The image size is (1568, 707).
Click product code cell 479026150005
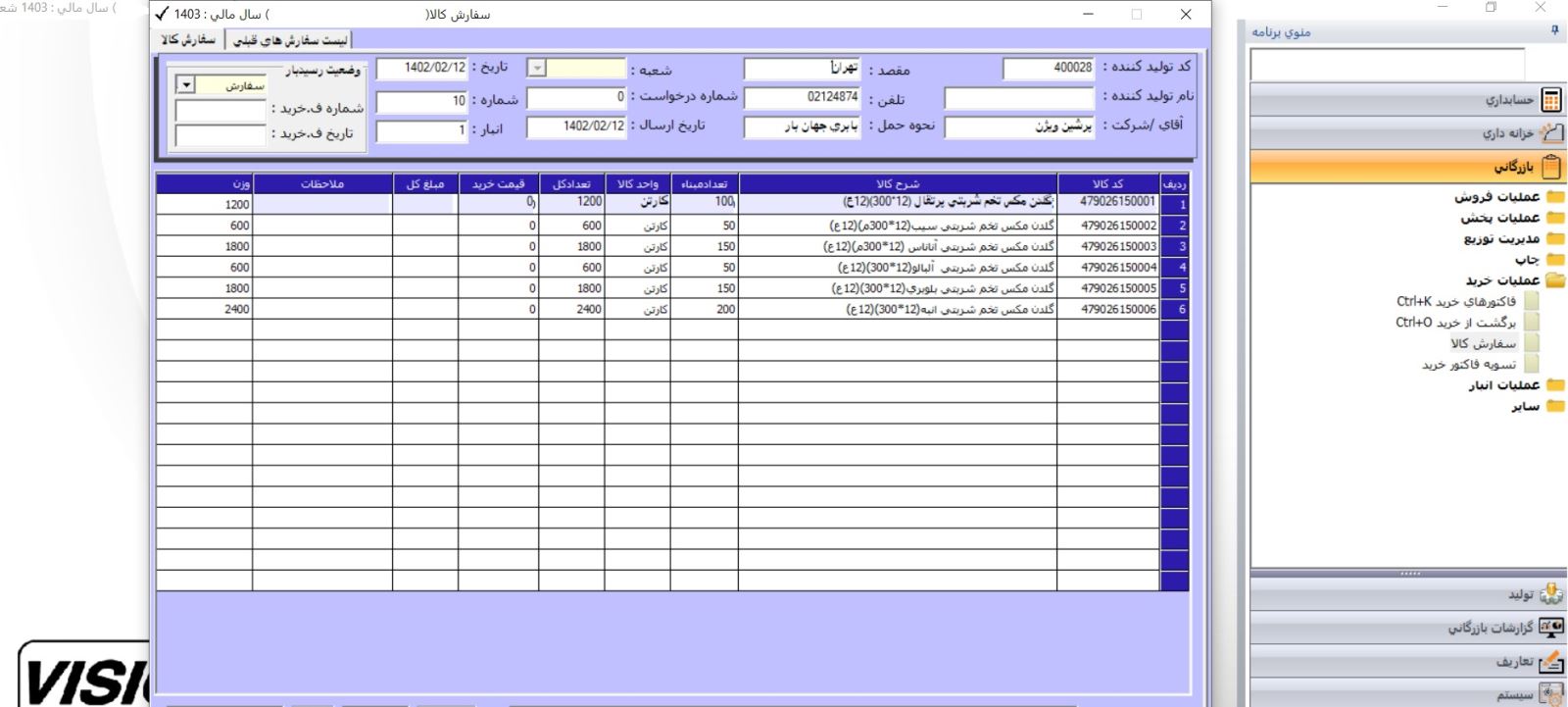click(1108, 288)
